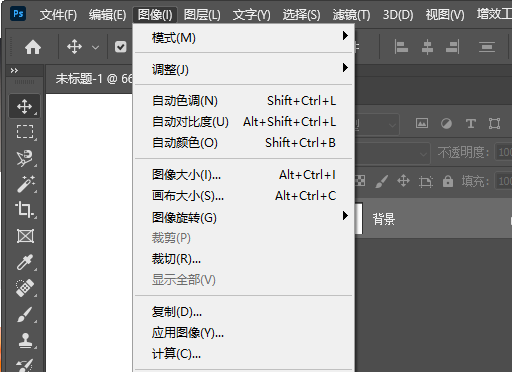
Task: Expand the 图像旋转(G) submenu
Action: 244,217
